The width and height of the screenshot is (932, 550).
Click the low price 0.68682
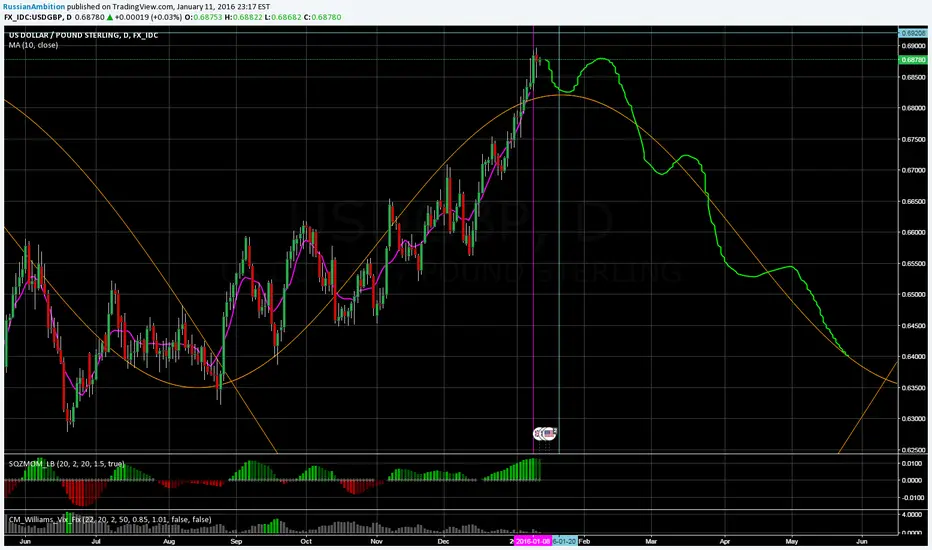(286, 17)
